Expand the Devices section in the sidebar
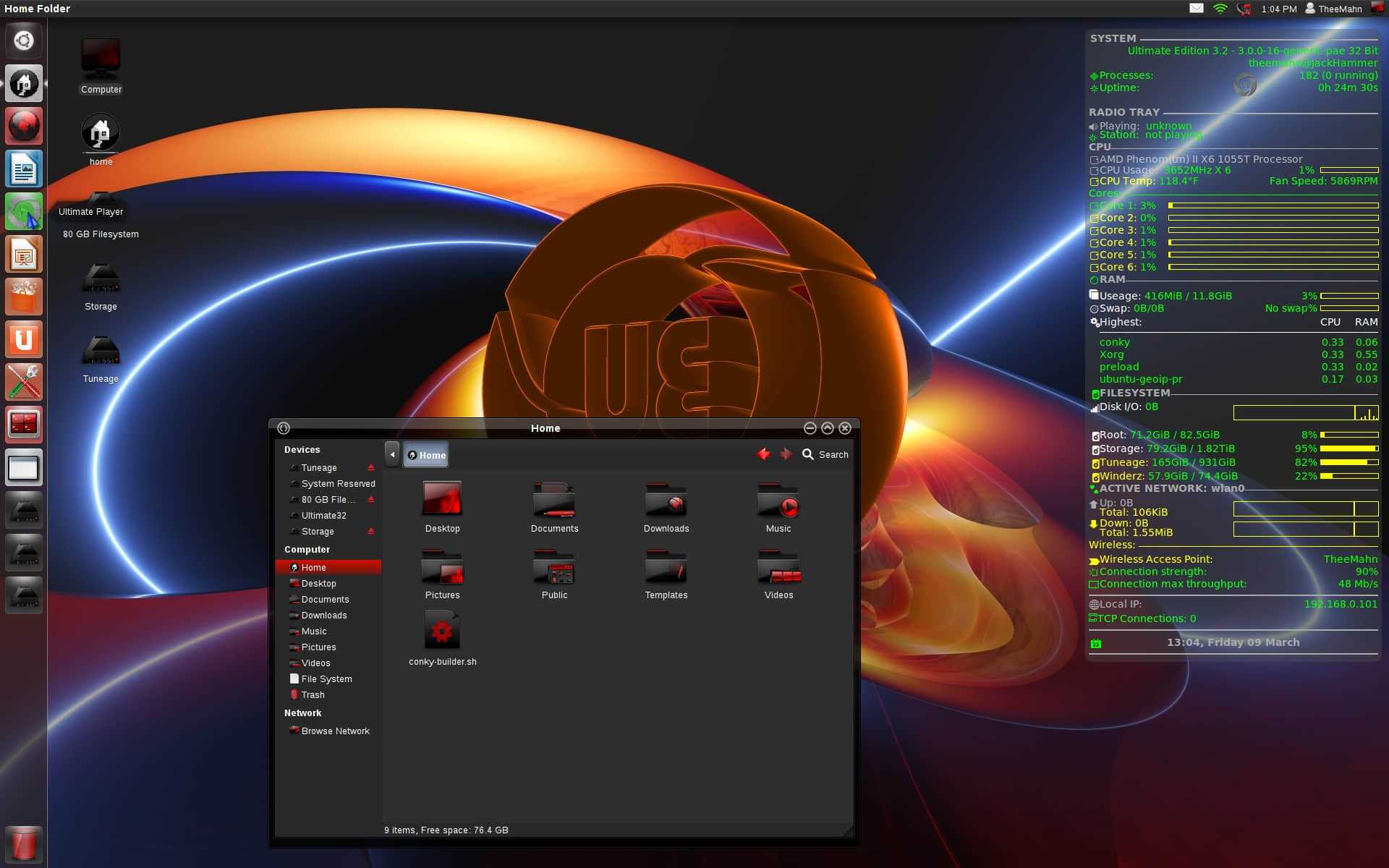The width and height of the screenshot is (1389, 868). pyautogui.click(x=302, y=449)
